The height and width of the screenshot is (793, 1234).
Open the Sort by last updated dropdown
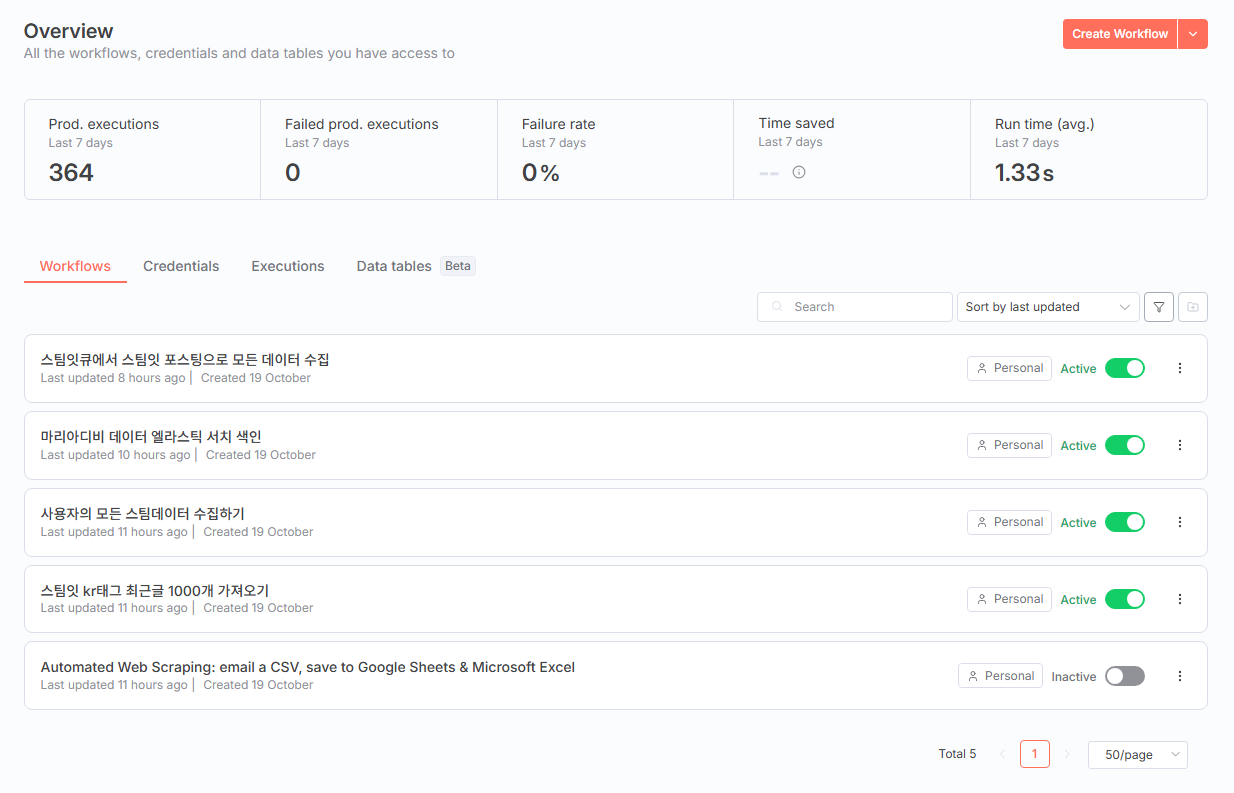pos(1047,307)
